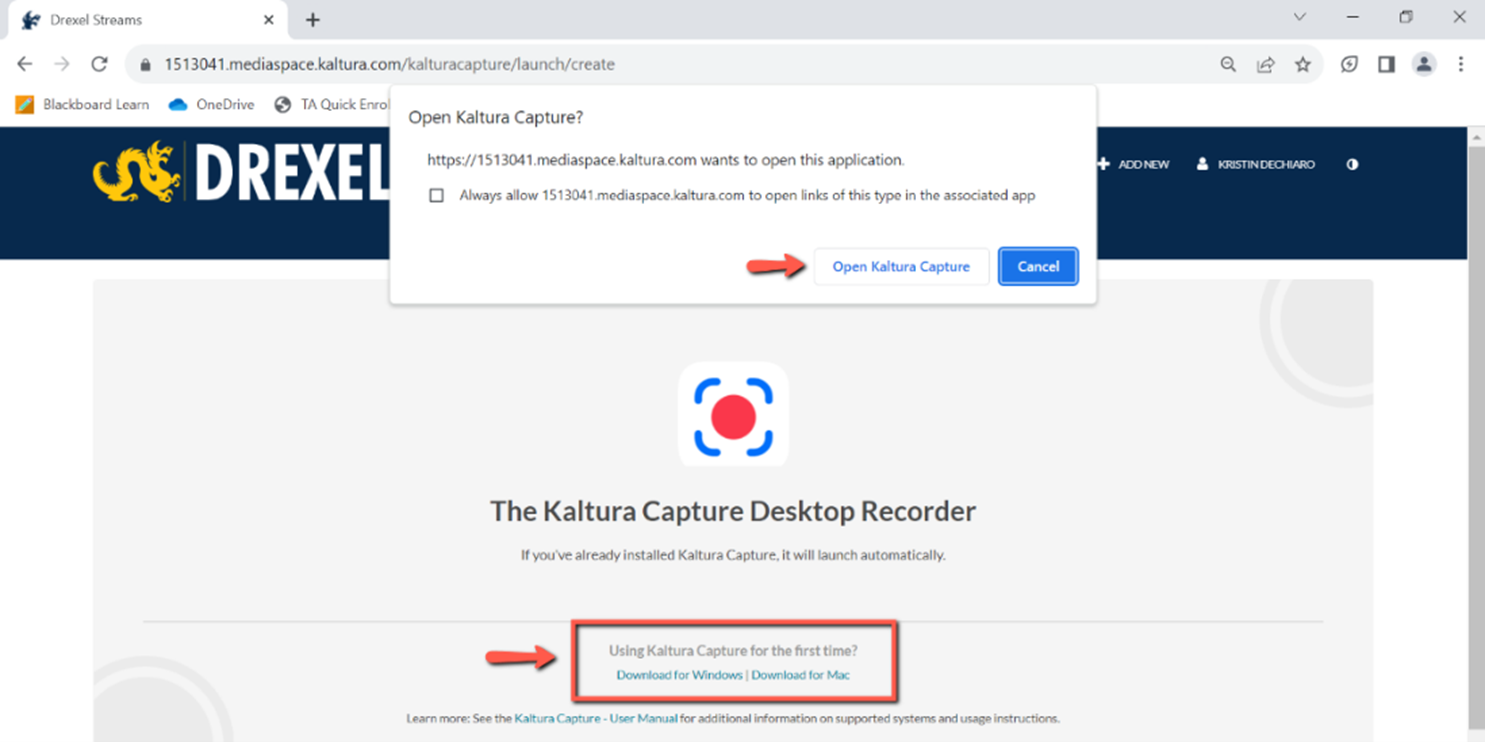
Task: Click the padlock site info icon
Action: click(146, 65)
